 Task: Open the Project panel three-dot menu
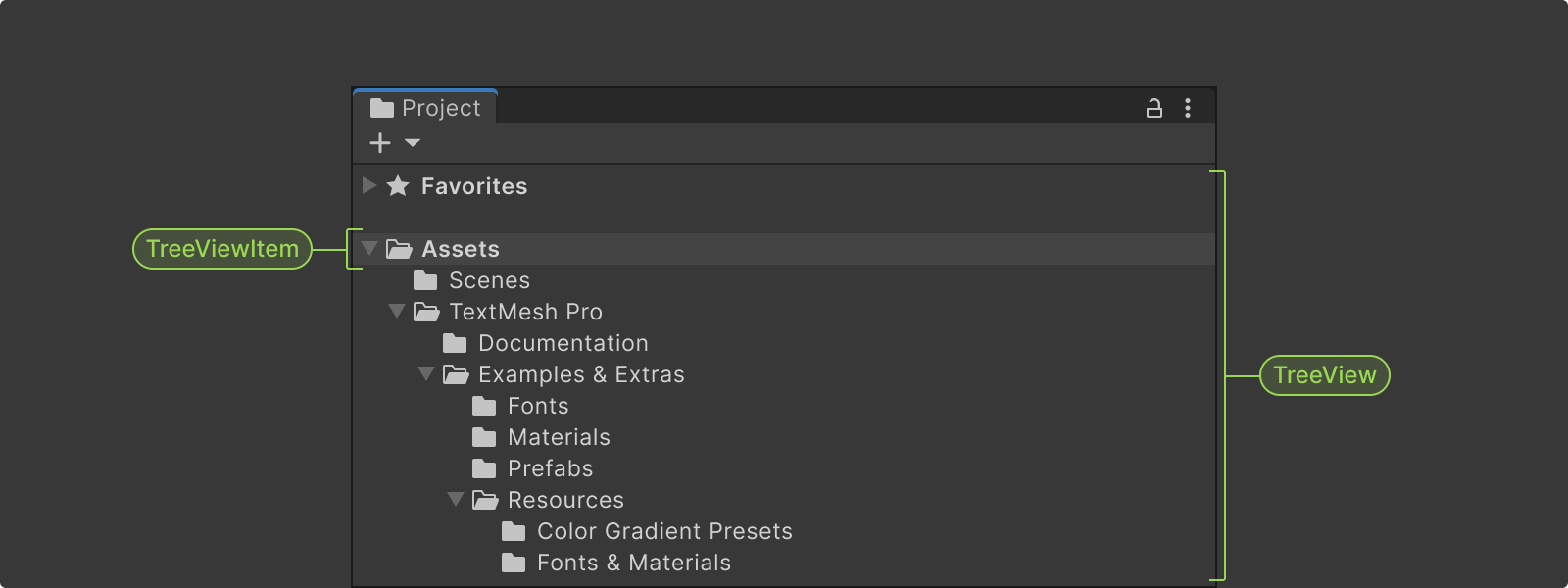click(x=1188, y=108)
